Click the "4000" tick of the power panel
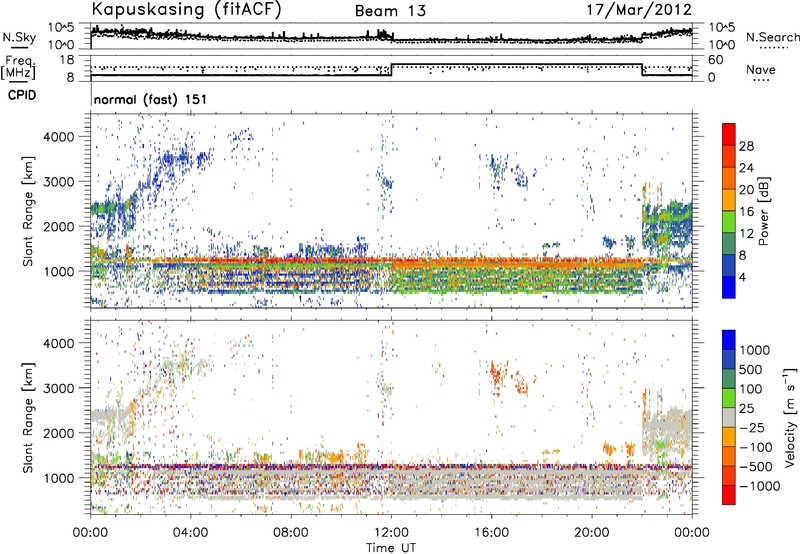This screenshot has height=554, width=800. click(58, 137)
